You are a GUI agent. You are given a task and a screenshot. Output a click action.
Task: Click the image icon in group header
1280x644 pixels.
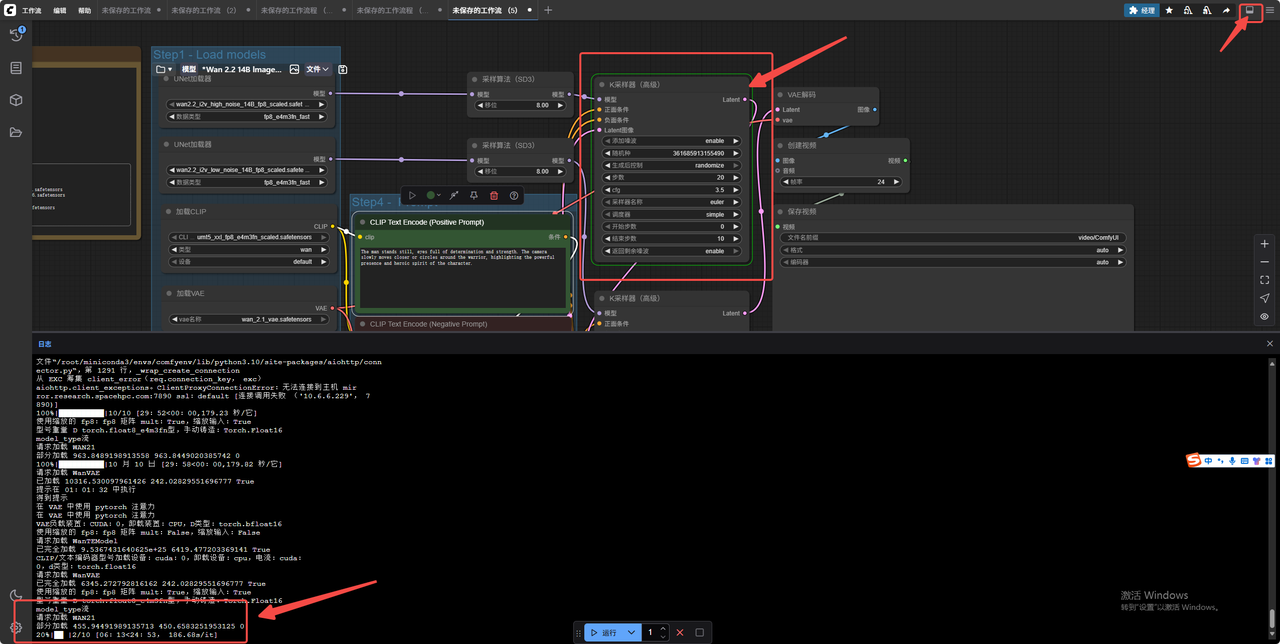(x=294, y=69)
